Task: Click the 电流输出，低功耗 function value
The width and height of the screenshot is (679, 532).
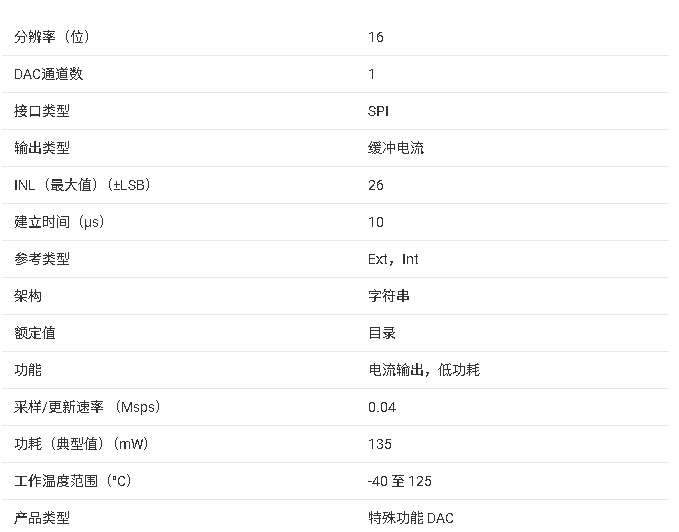Action: point(424,370)
